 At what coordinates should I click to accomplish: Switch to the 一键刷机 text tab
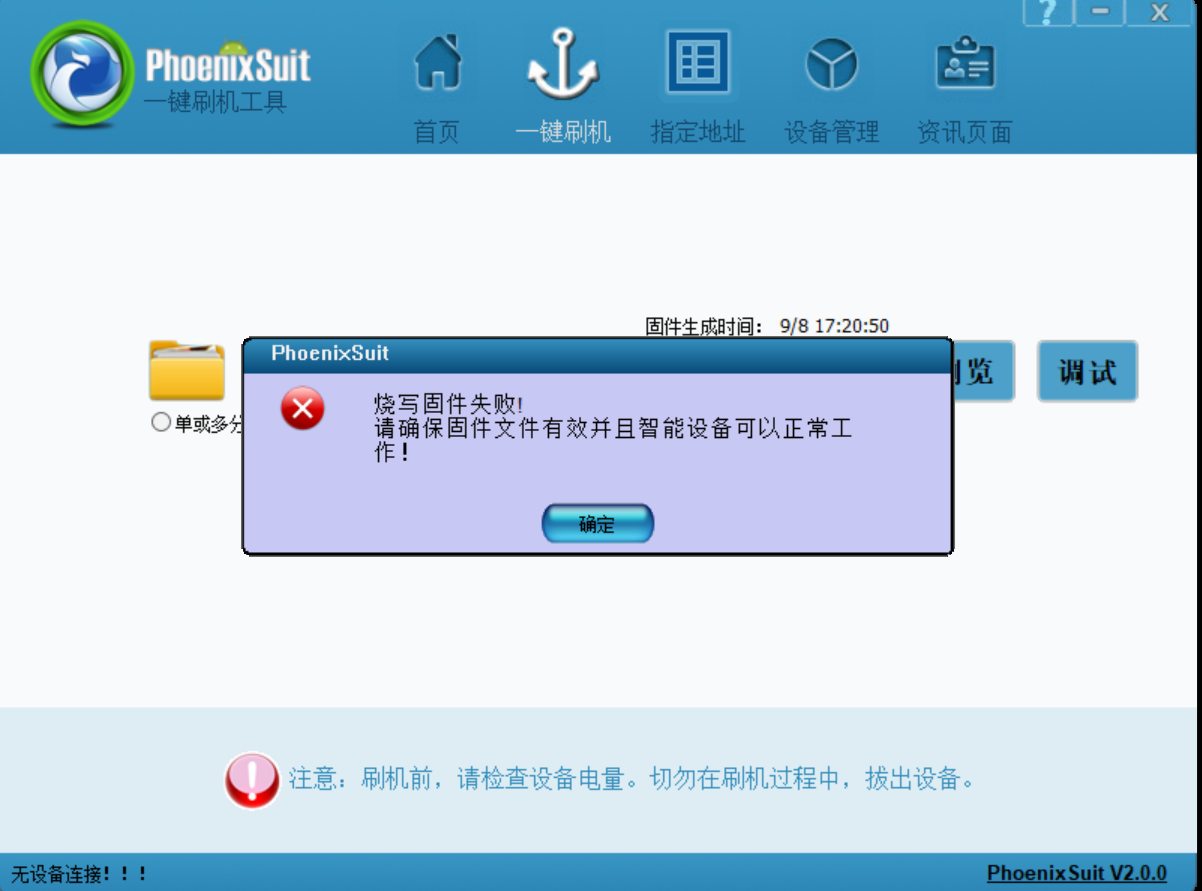pyautogui.click(x=563, y=132)
